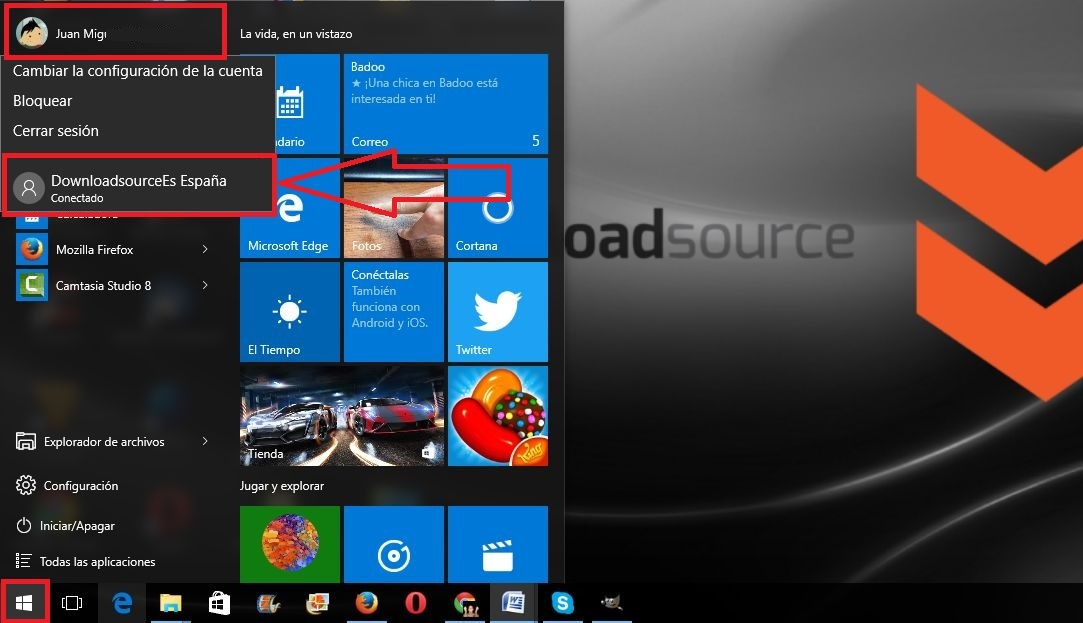
Task: Open the Twitter tile
Action: click(x=497, y=312)
